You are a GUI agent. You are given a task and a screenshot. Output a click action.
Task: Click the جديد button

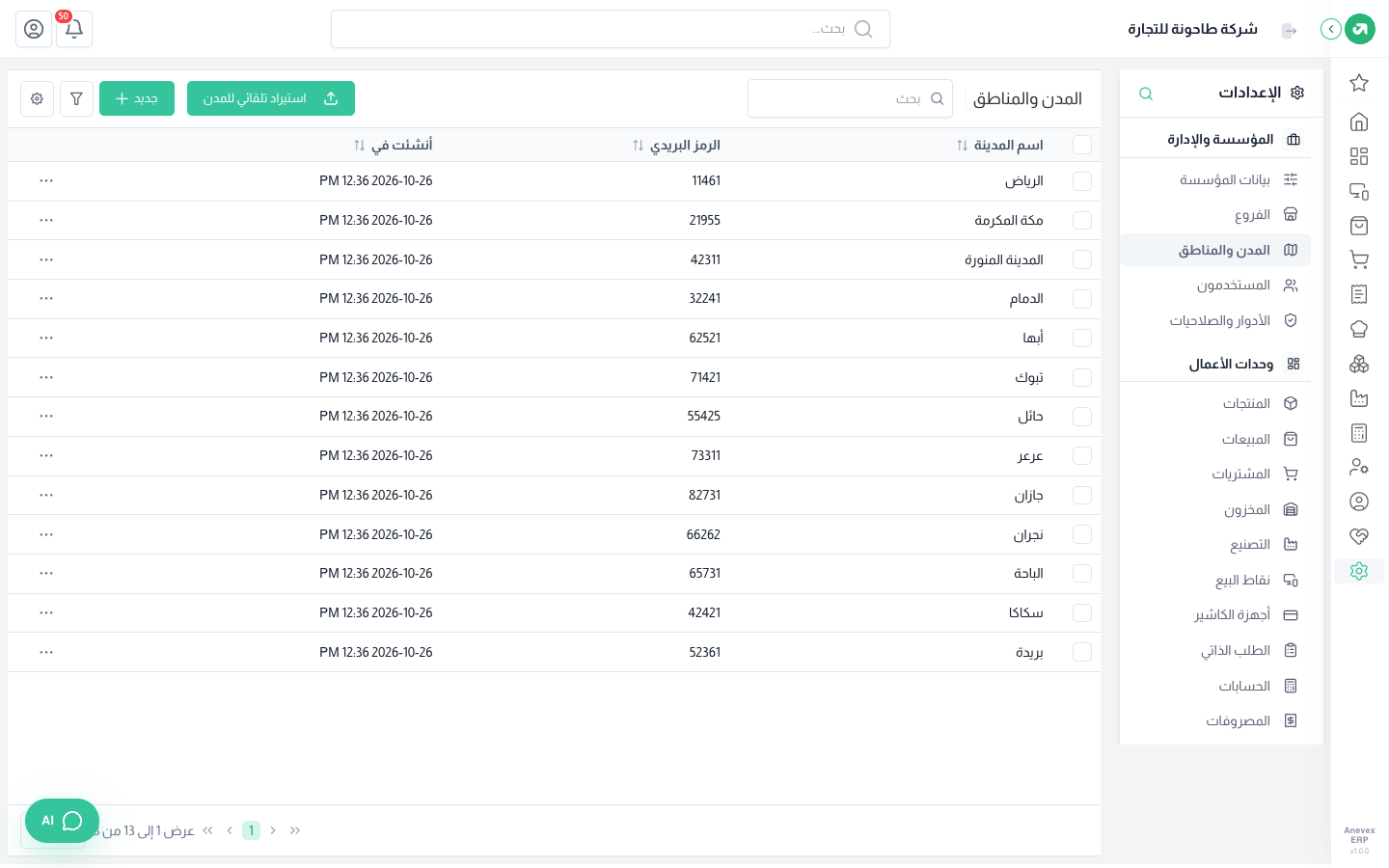point(137,98)
